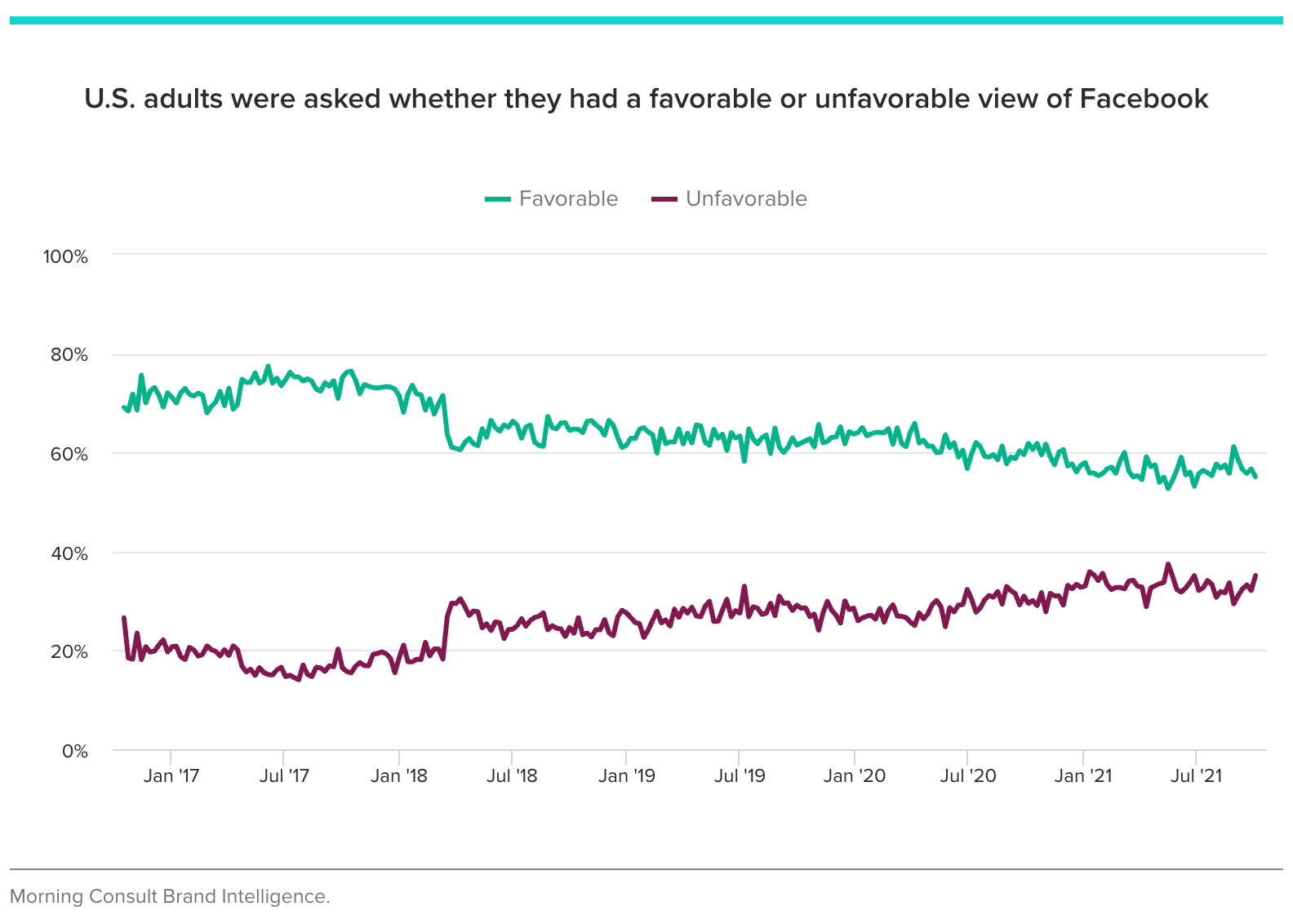
Task: Select the Jul '19 x-axis label
Action: pyautogui.click(x=740, y=775)
